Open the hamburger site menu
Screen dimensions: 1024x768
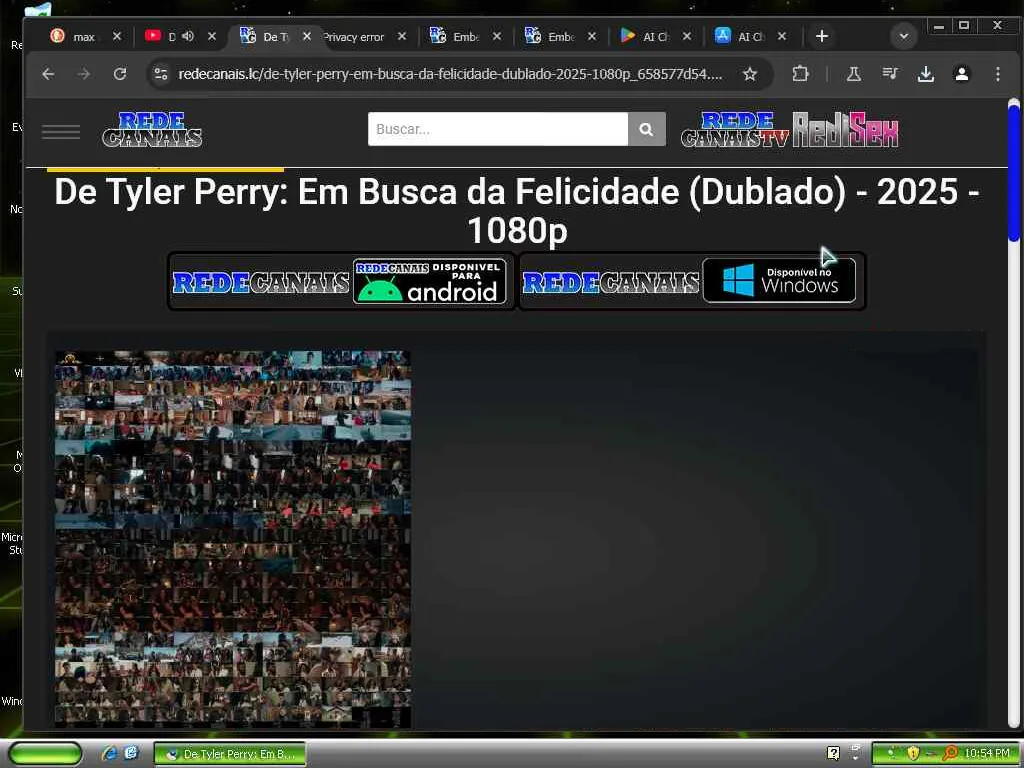point(61,131)
